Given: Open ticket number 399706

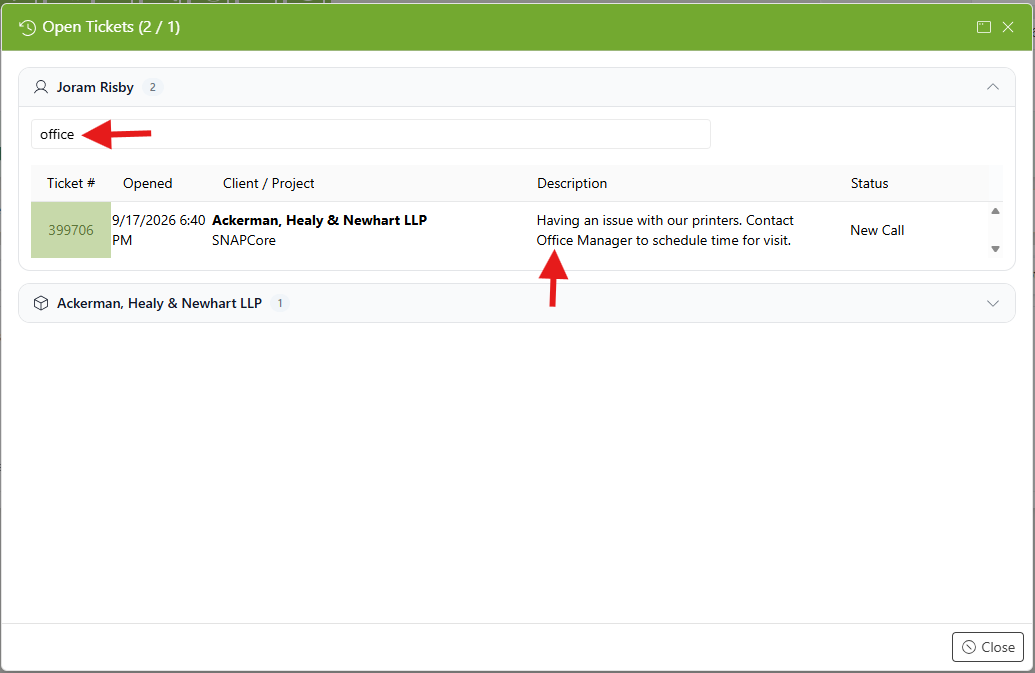Looking at the screenshot, I should [x=71, y=230].
